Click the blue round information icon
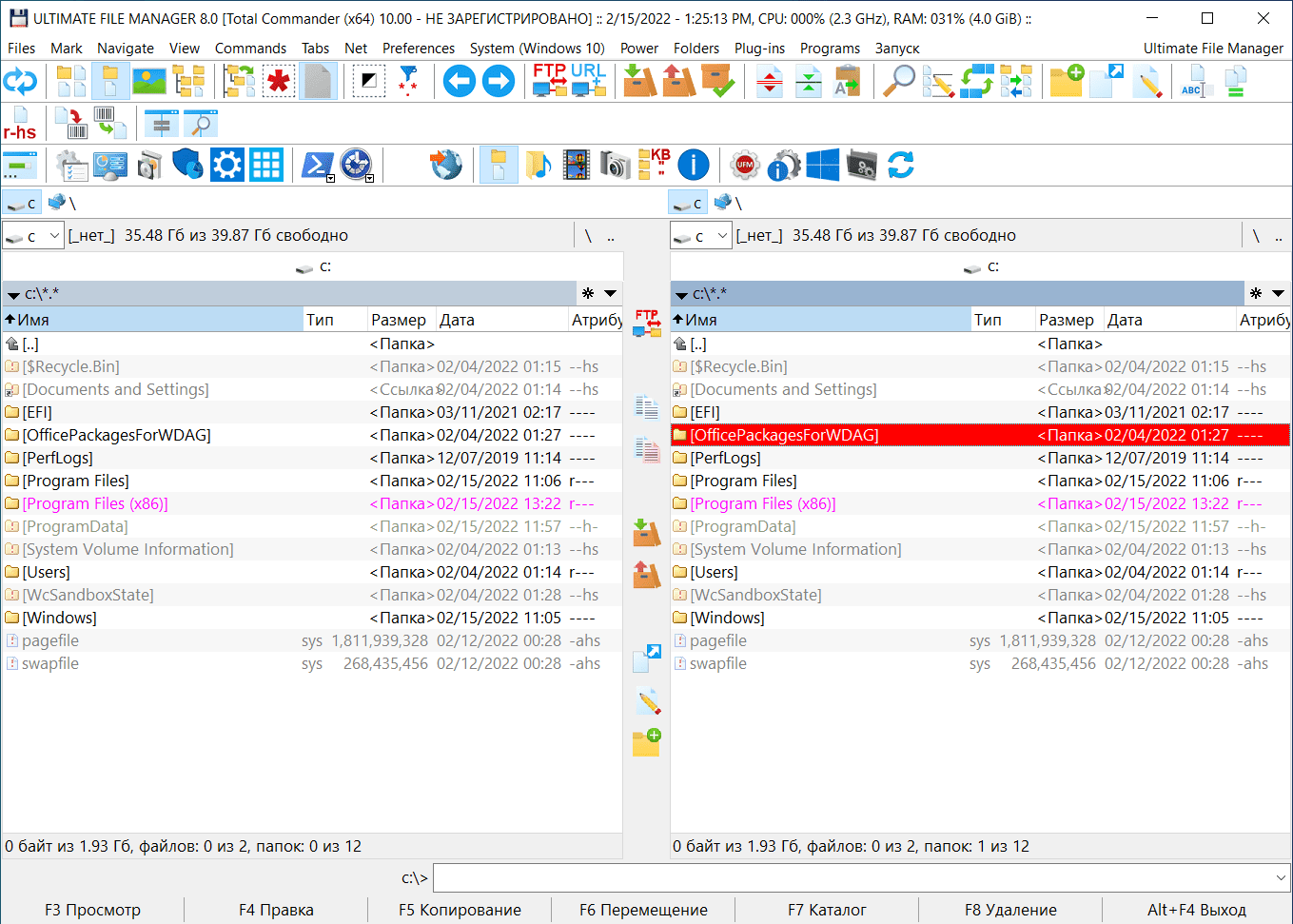 pos(694,165)
